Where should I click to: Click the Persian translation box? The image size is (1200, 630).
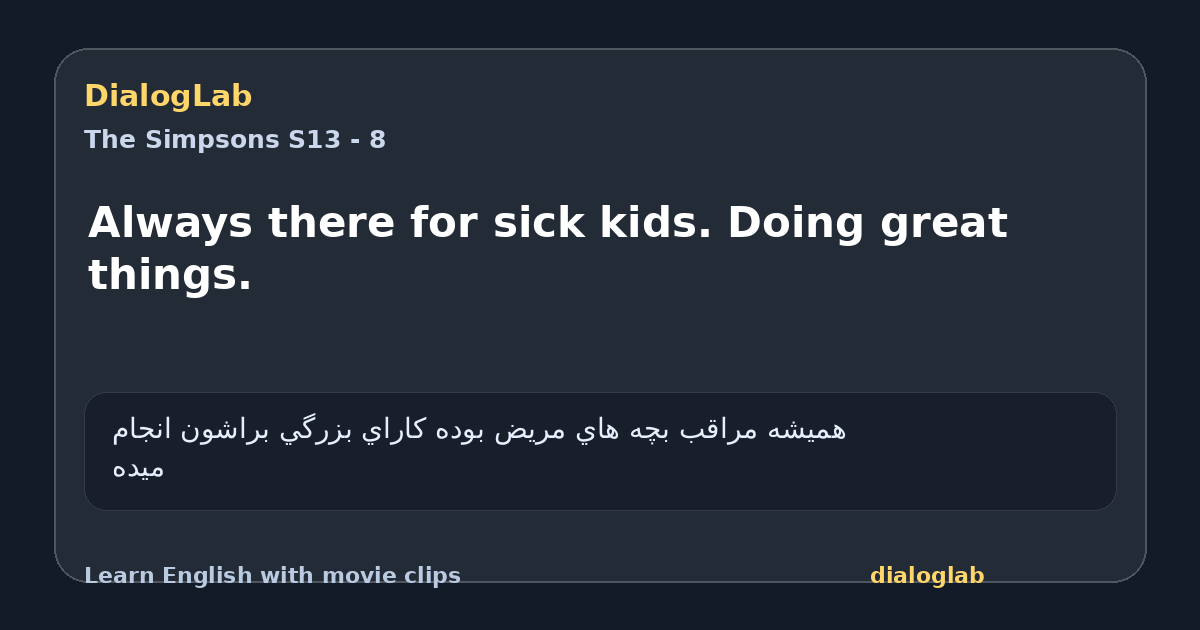pos(600,451)
